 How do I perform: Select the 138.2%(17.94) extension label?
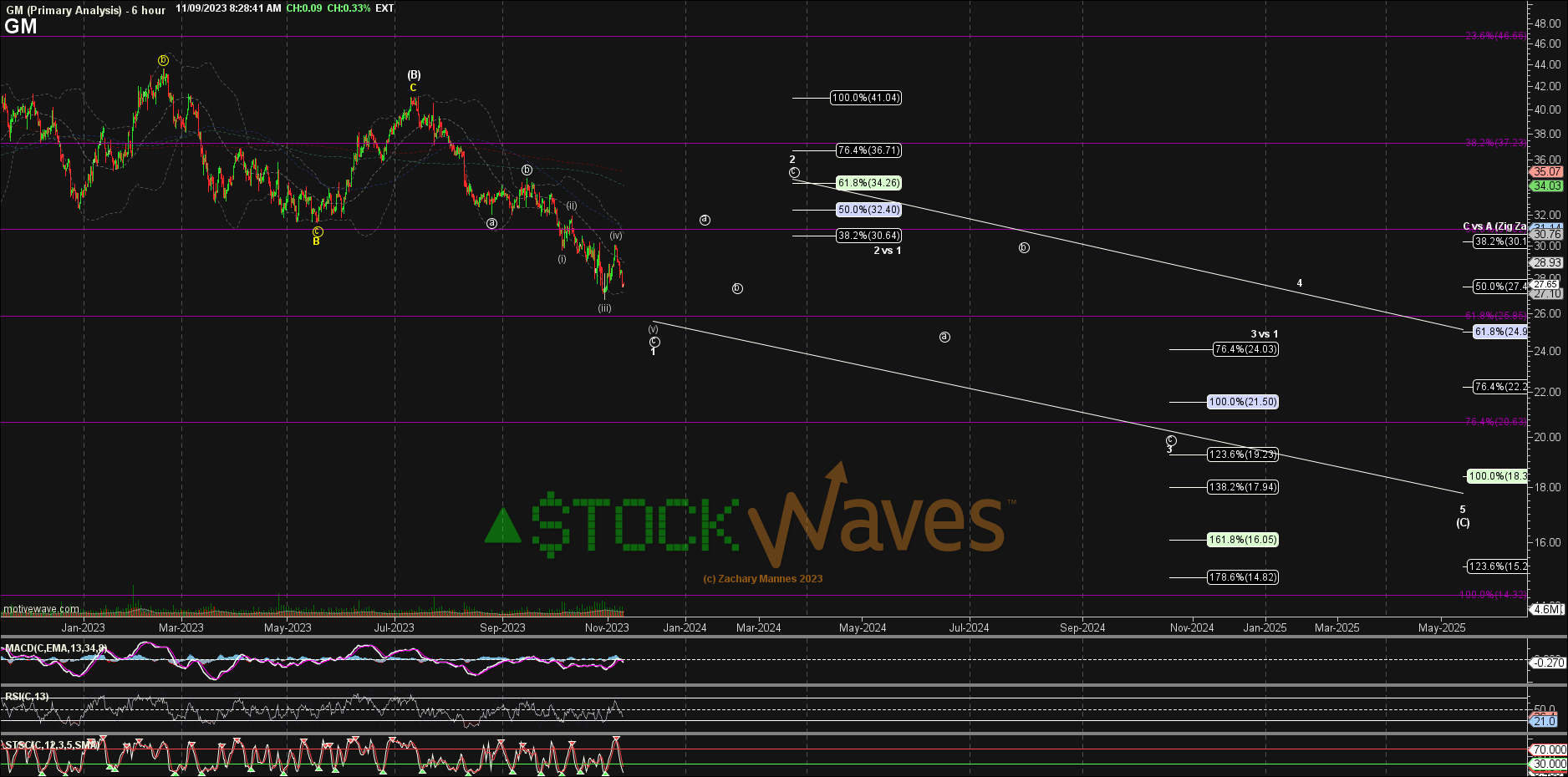(x=1243, y=487)
